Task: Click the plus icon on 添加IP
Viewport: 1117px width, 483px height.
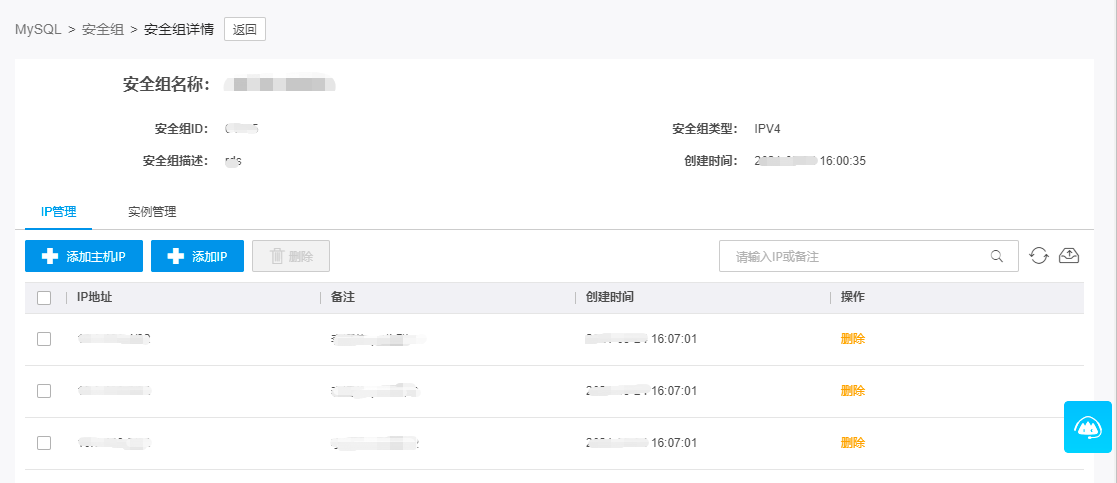Action: pos(175,256)
